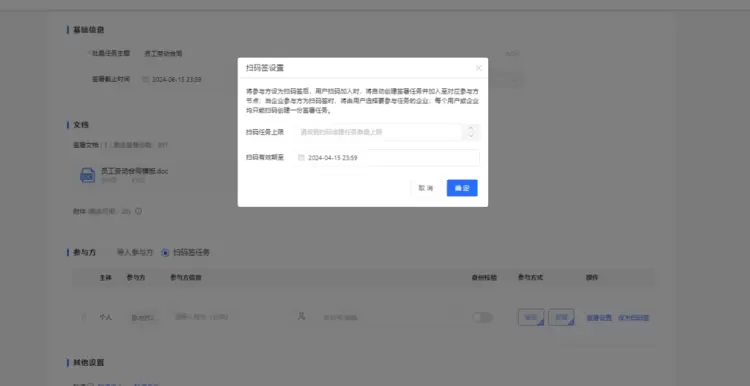Increase 扫码任务上限 with the up arrow
Screen dimensions: 750x386
click(x=471, y=128)
